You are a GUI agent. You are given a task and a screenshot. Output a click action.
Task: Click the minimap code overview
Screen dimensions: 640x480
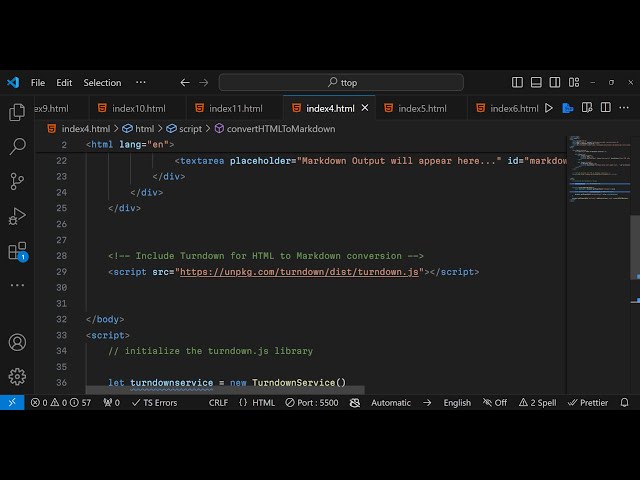598,170
